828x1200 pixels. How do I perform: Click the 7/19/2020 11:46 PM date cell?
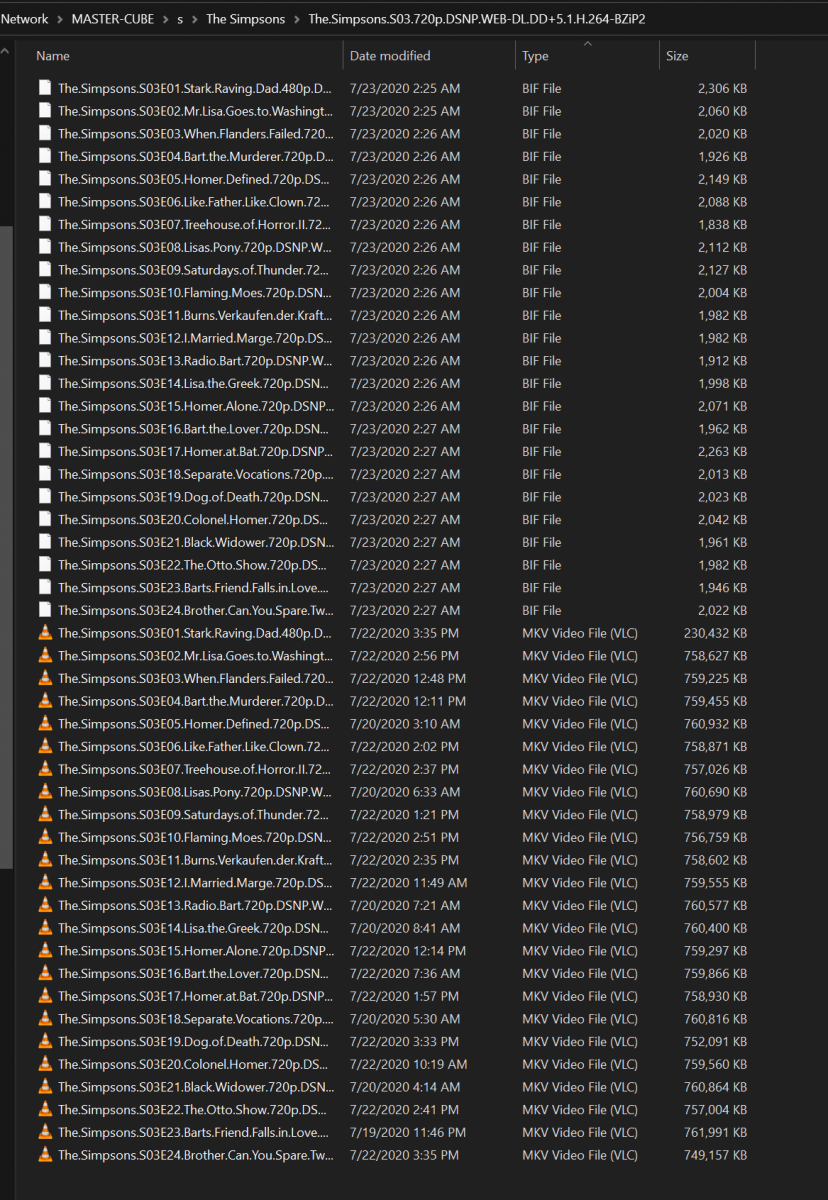(x=408, y=1132)
